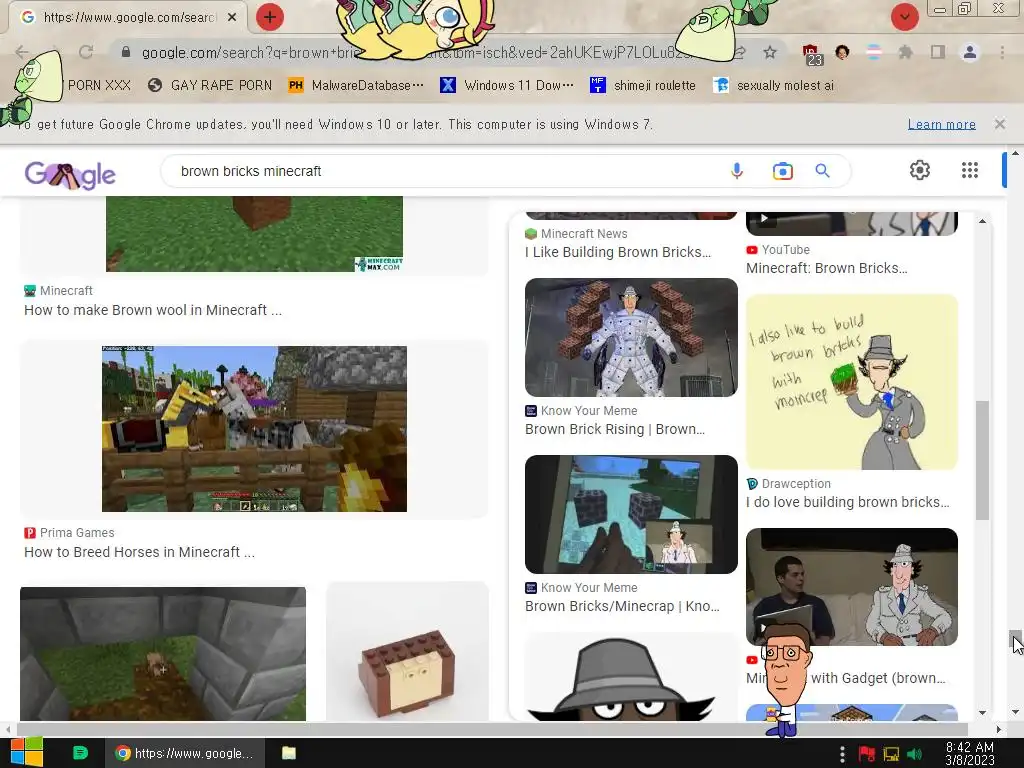Open the brown LEGO brick thumbnail
The image size is (1024, 768).
tap(407, 654)
